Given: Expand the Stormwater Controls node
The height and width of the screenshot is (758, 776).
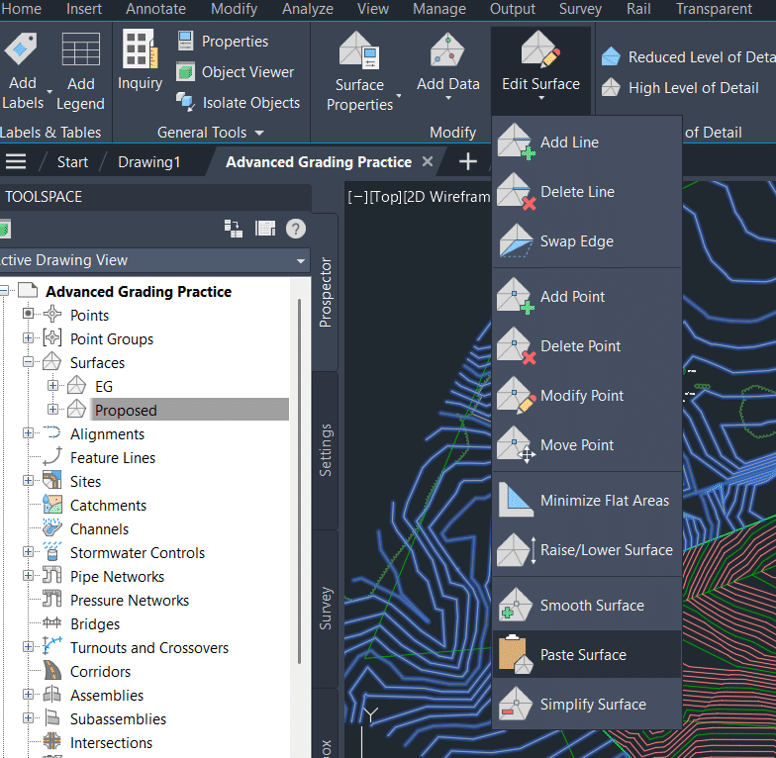Looking at the screenshot, I should click(x=28, y=552).
